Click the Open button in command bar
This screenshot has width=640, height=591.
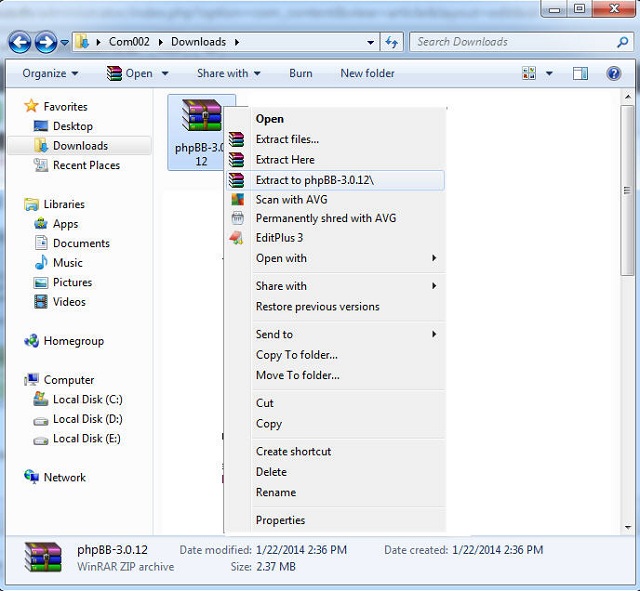point(129,73)
